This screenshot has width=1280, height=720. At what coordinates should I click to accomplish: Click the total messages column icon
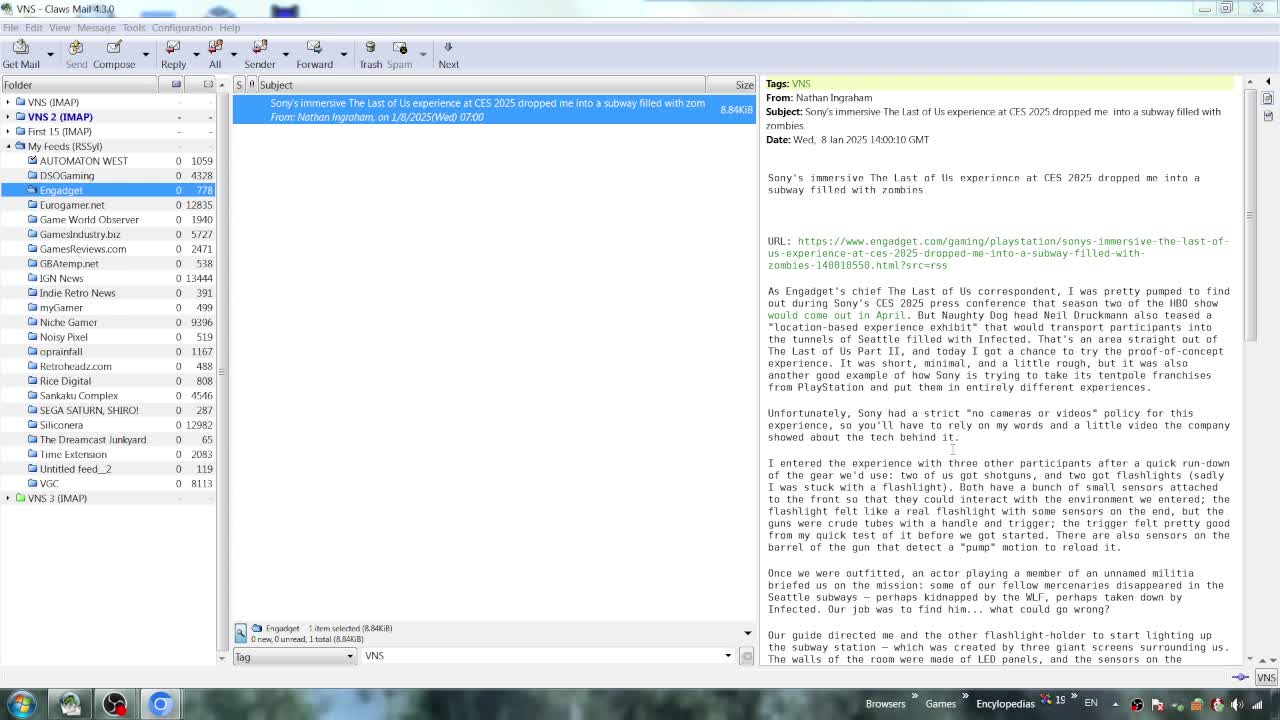208,85
